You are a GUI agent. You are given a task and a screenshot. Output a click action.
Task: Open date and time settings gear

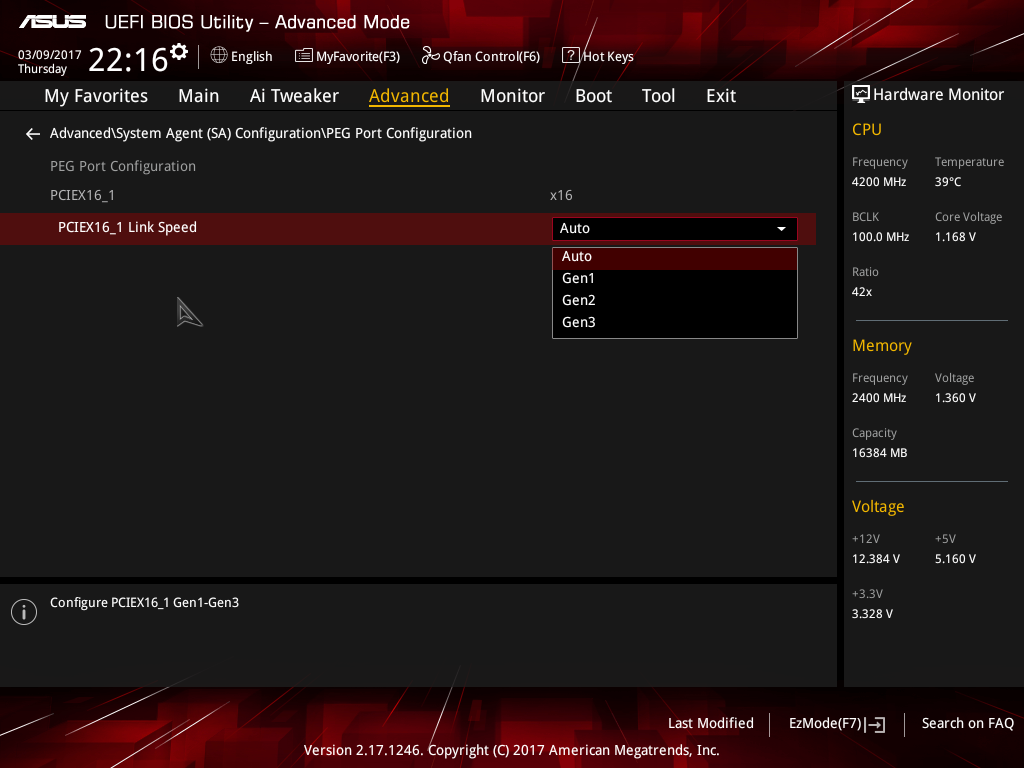coord(179,52)
